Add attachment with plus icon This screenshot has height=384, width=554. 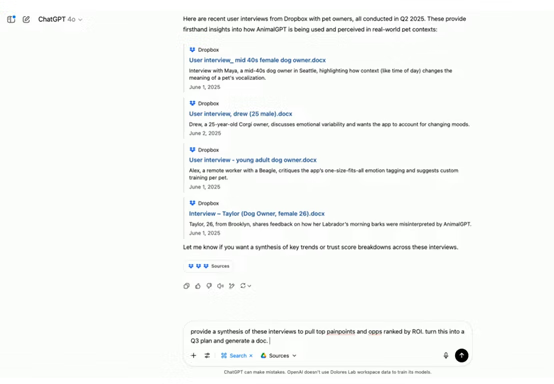(x=193, y=355)
